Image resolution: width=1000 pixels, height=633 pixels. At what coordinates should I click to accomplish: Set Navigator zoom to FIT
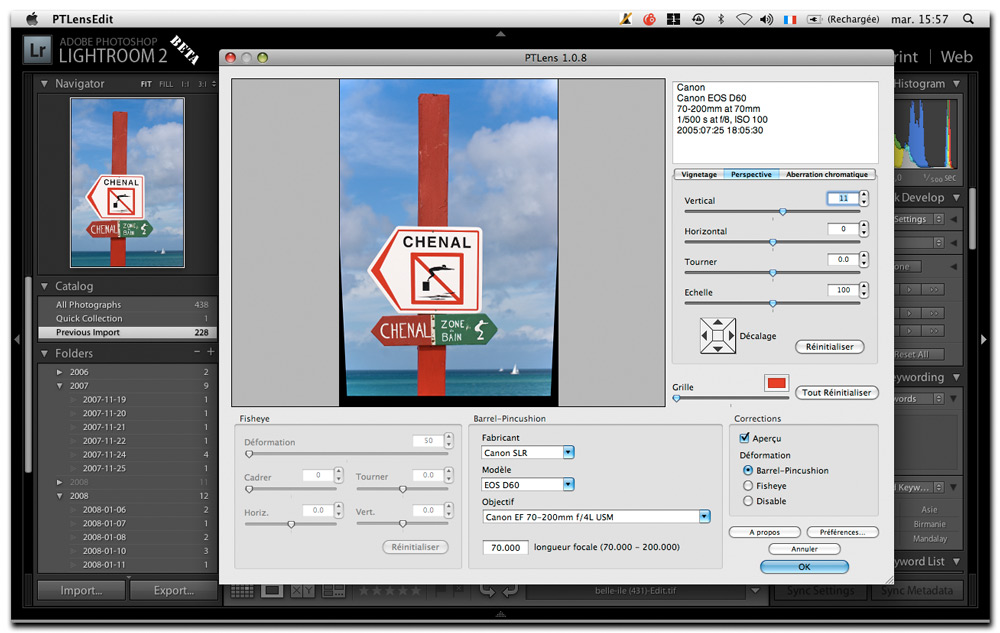tap(146, 84)
